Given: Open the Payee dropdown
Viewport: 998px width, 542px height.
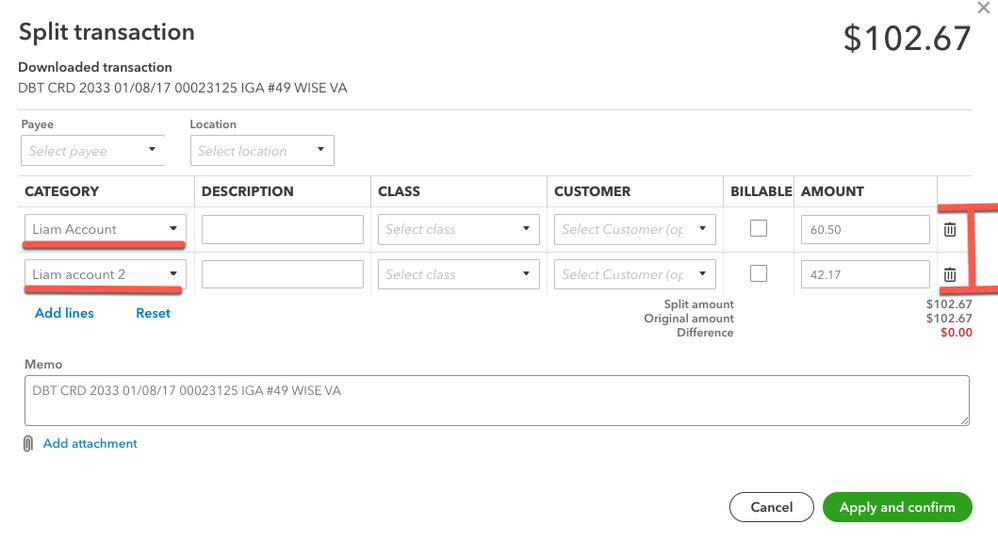Looking at the screenshot, I should [93, 151].
